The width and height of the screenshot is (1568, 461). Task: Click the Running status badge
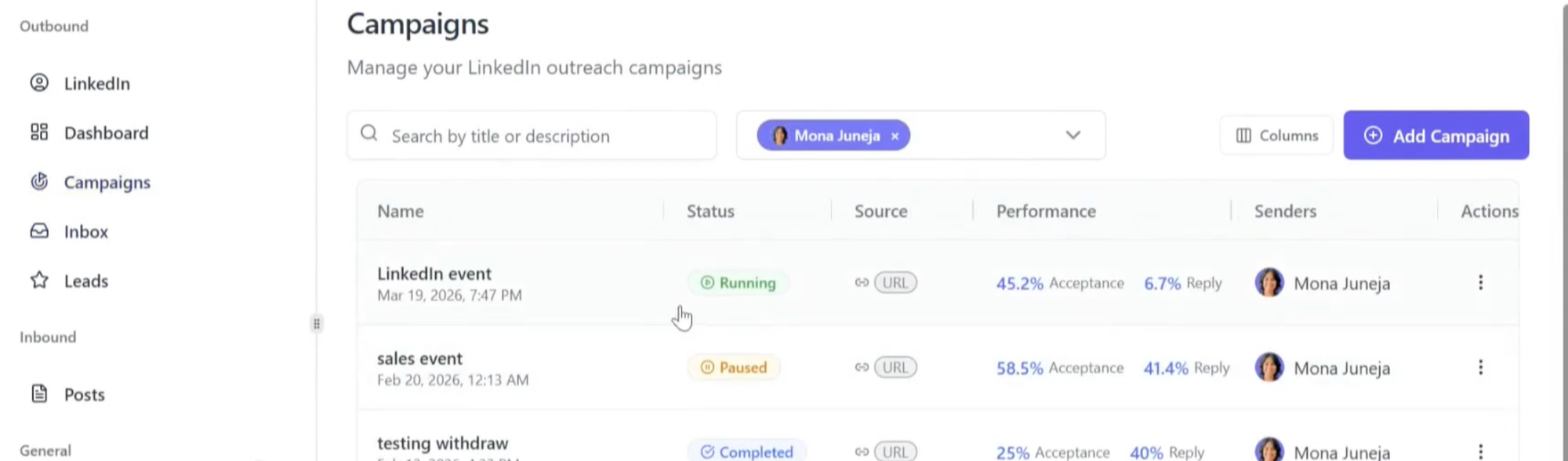click(738, 283)
